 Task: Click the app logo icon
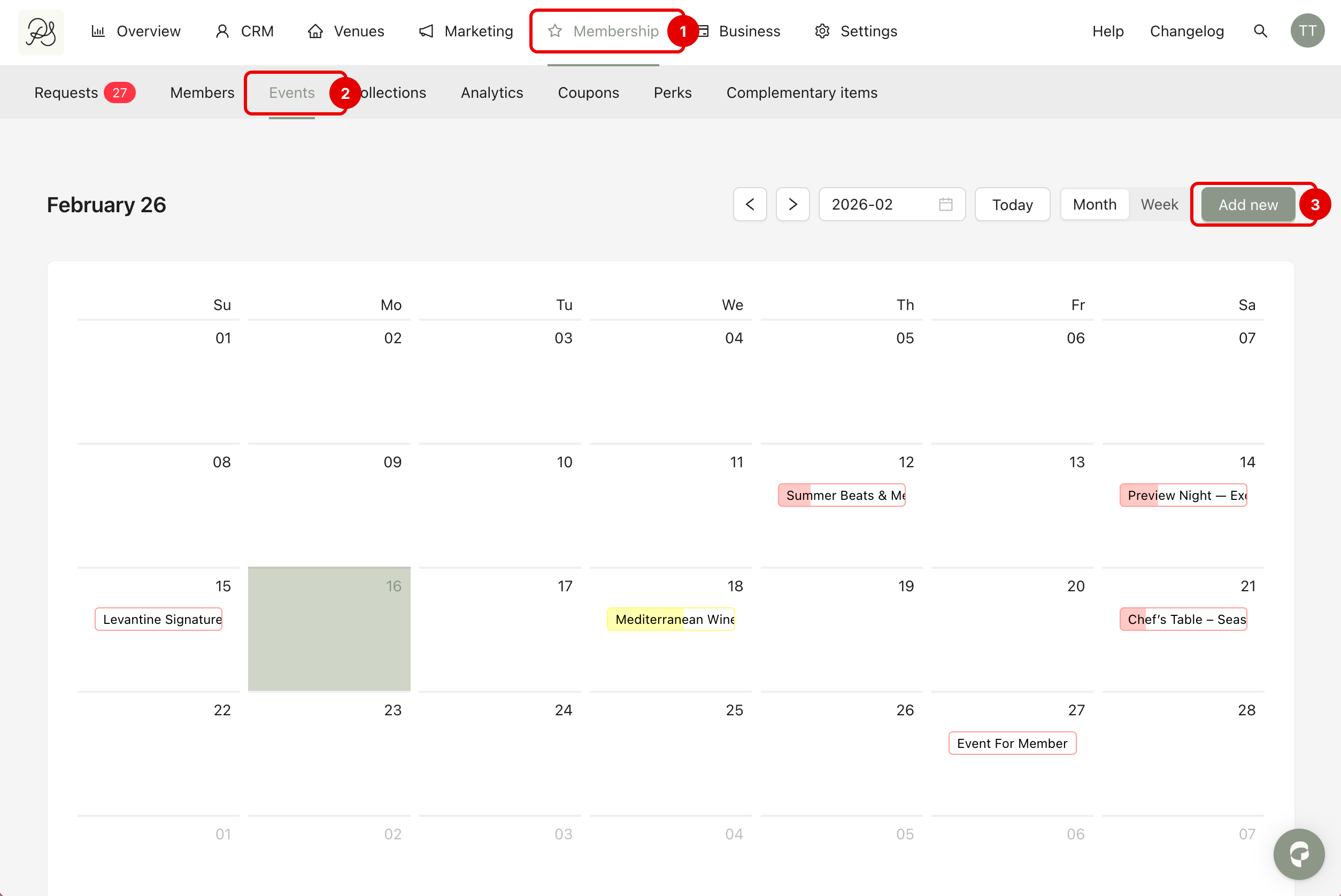tap(41, 32)
